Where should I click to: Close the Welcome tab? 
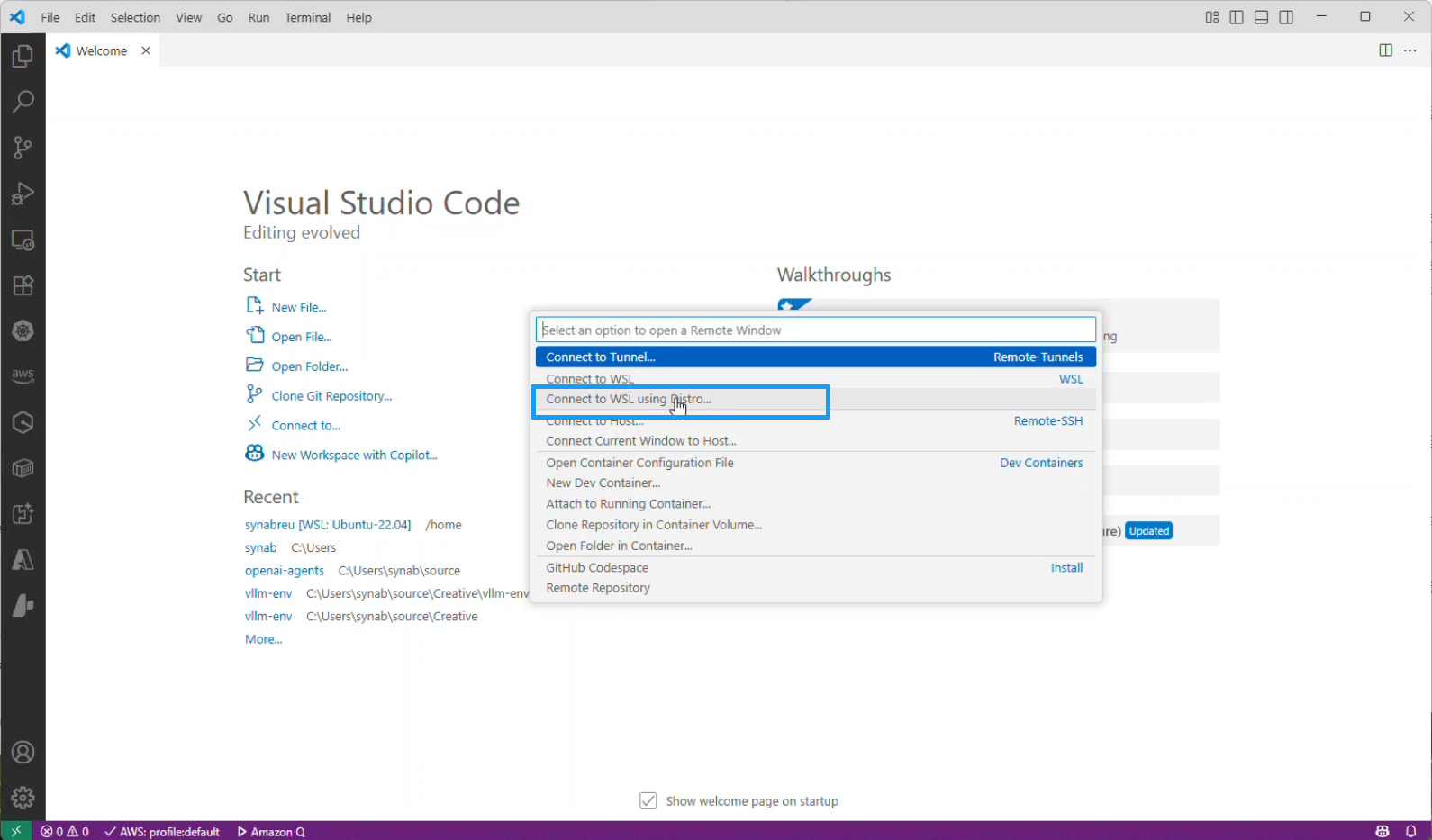[146, 50]
